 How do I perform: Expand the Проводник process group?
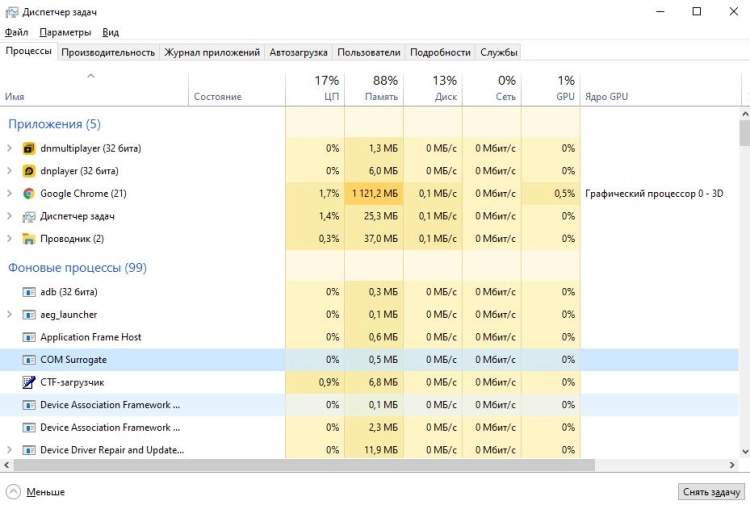click(10, 239)
